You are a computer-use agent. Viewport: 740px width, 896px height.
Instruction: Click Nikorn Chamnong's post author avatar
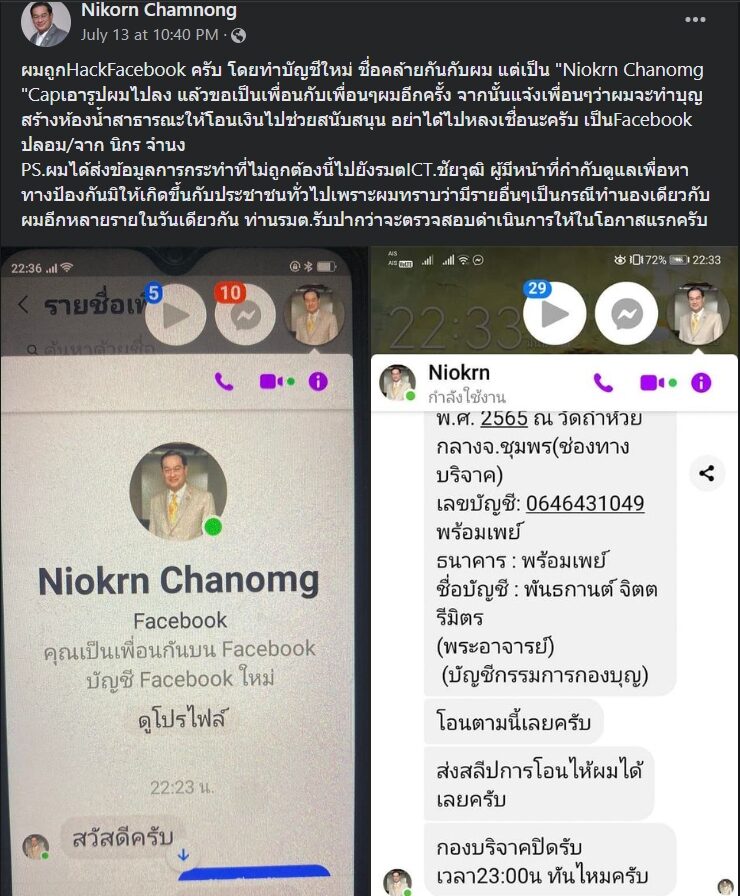(x=46, y=23)
